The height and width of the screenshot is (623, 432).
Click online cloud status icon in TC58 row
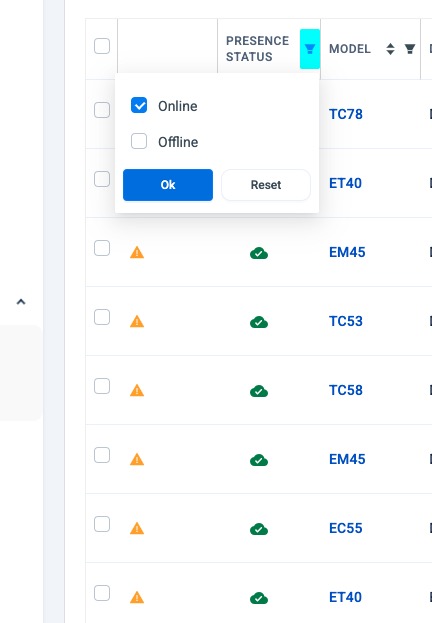tap(259, 391)
